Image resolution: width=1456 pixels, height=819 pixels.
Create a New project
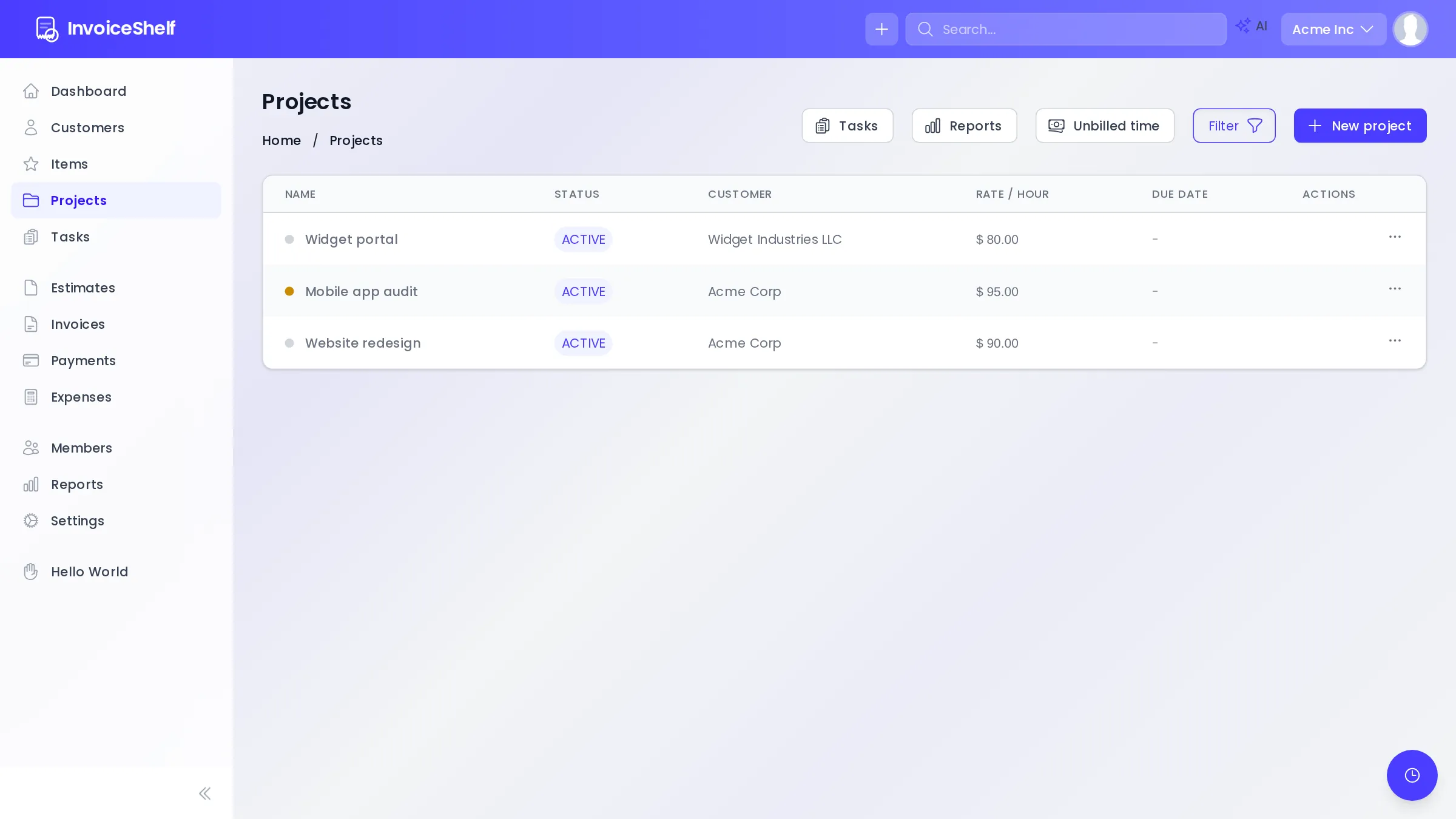(1360, 126)
